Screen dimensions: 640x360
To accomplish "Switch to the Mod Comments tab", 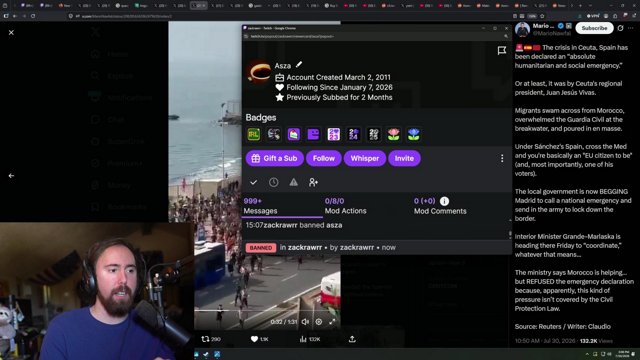I will click(x=440, y=206).
